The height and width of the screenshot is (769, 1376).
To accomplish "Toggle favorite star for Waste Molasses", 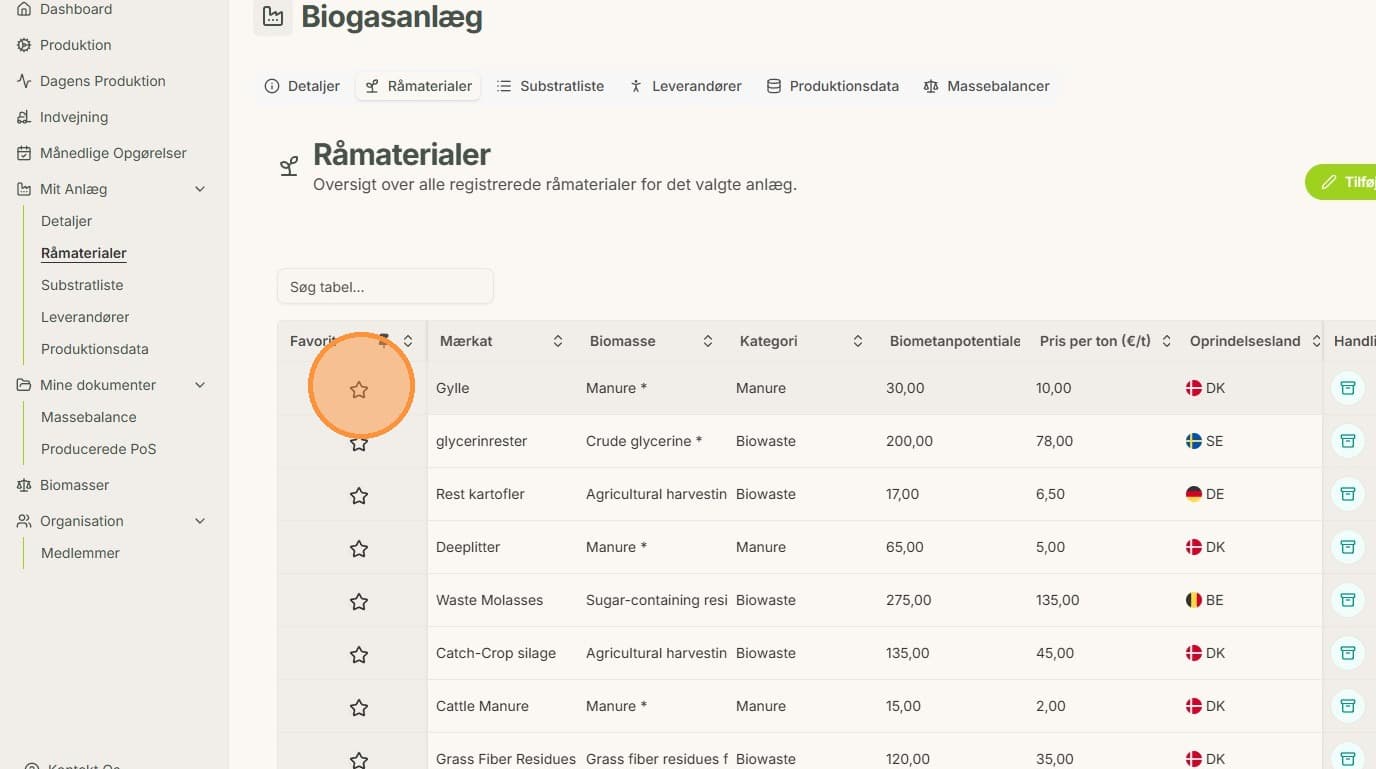I will pyautogui.click(x=359, y=601).
